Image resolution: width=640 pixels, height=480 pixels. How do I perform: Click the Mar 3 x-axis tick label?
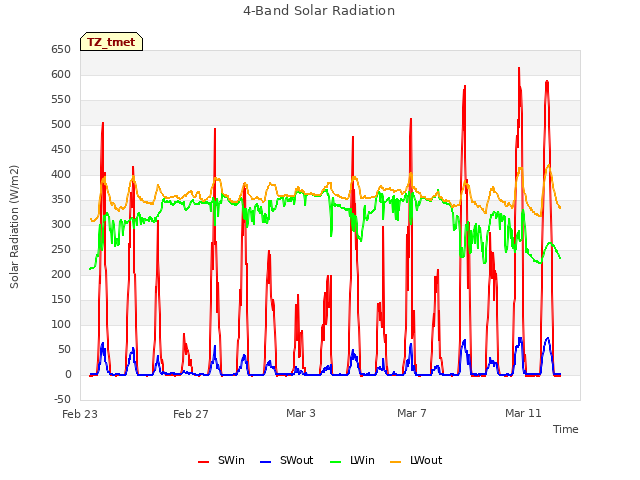301,413
